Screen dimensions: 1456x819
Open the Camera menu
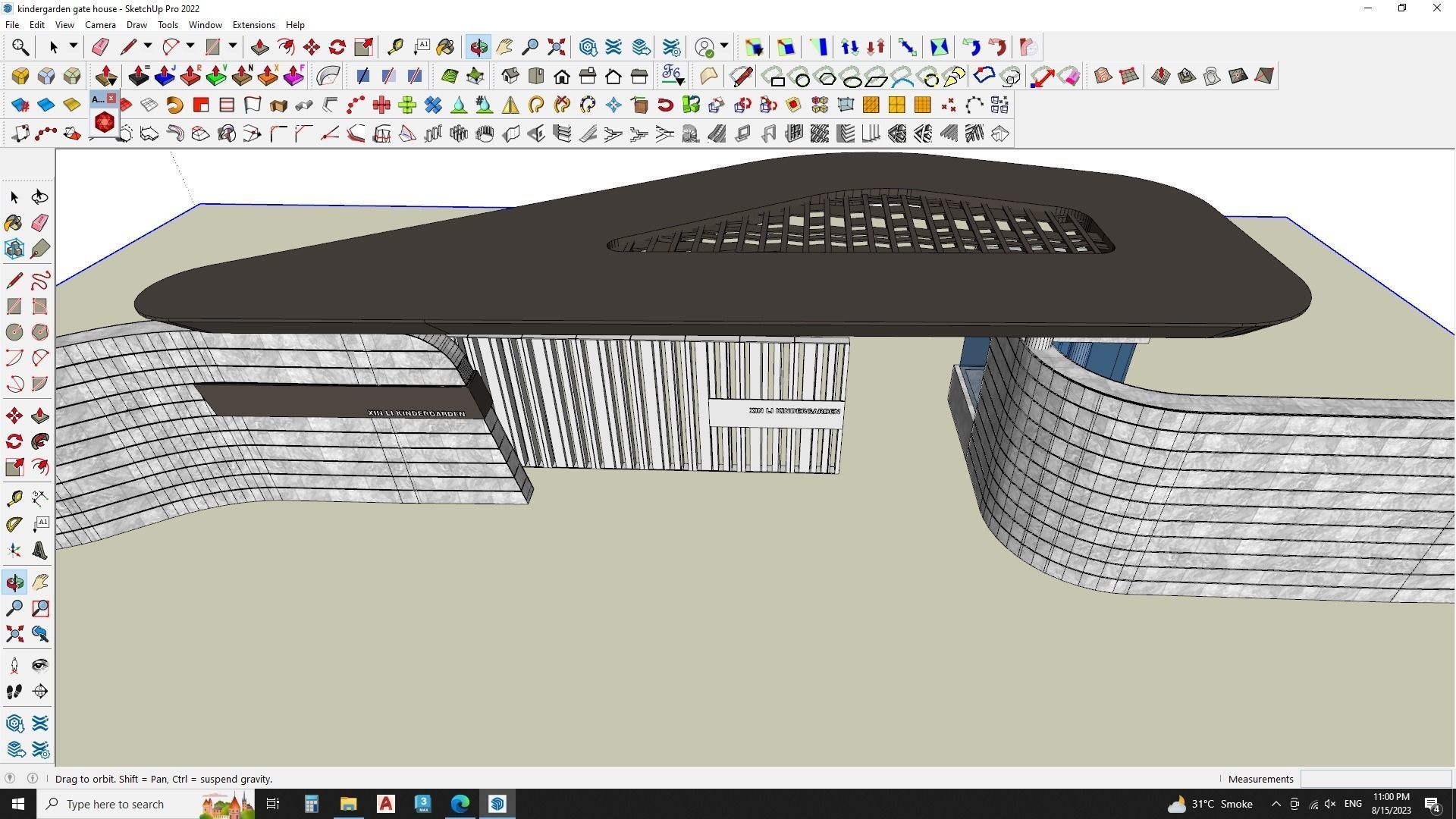pos(100,25)
